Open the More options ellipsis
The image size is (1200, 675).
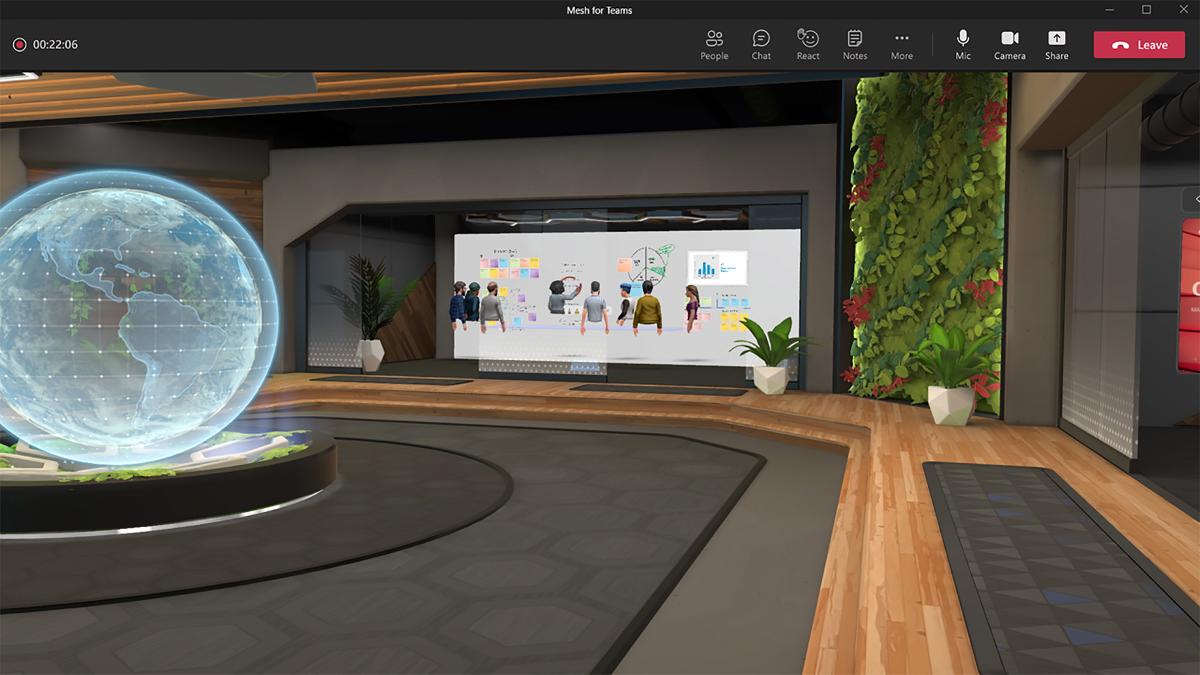901,43
